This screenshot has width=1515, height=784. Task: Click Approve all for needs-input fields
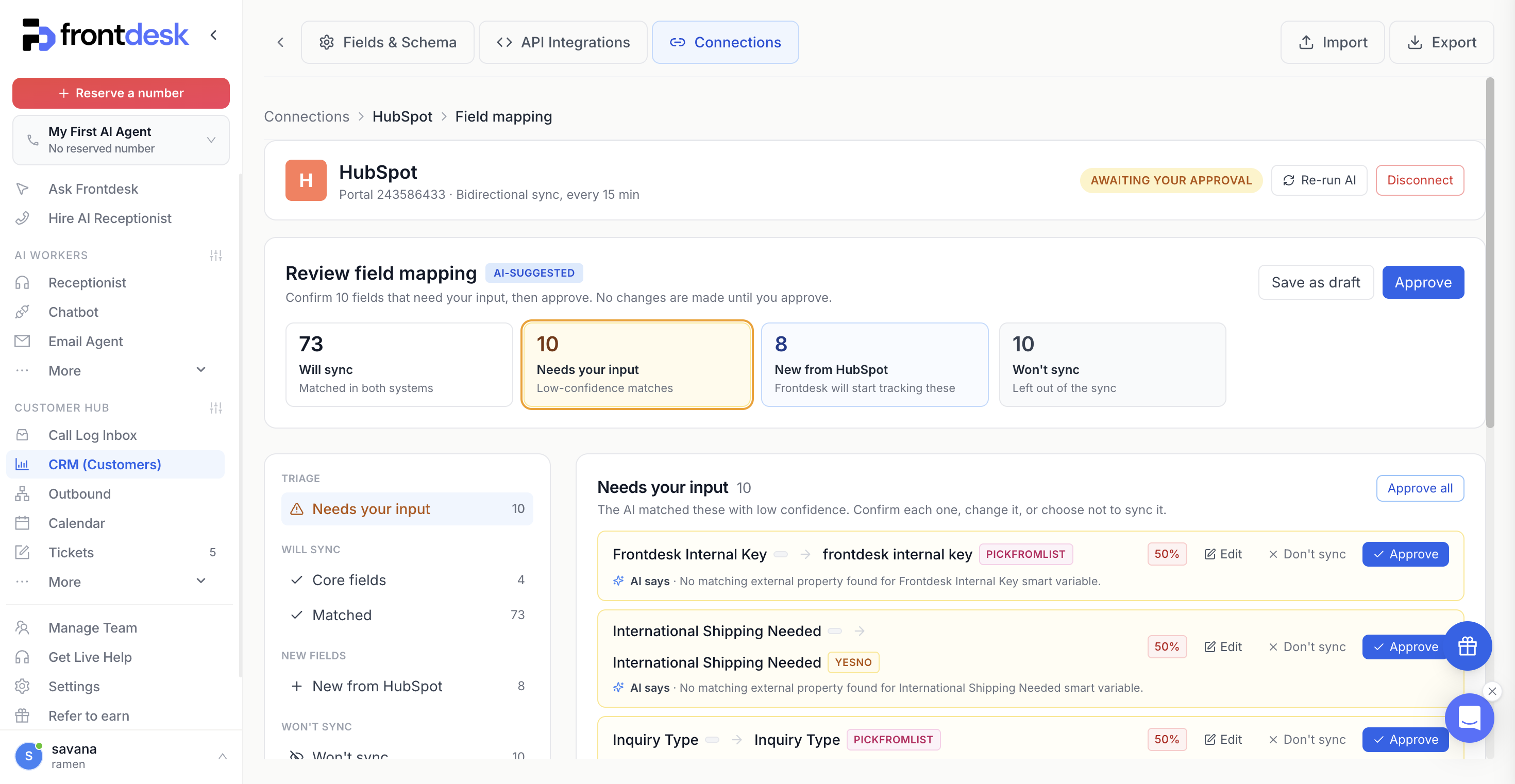(x=1420, y=488)
